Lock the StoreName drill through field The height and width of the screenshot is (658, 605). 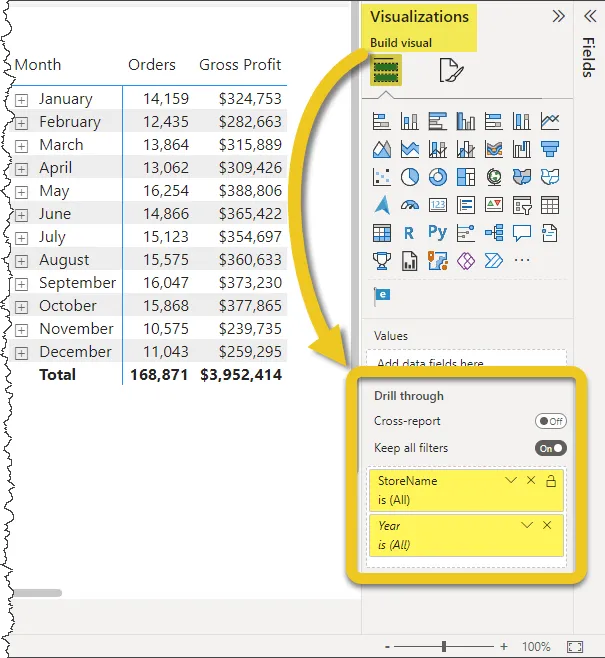(x=550, y=481)
